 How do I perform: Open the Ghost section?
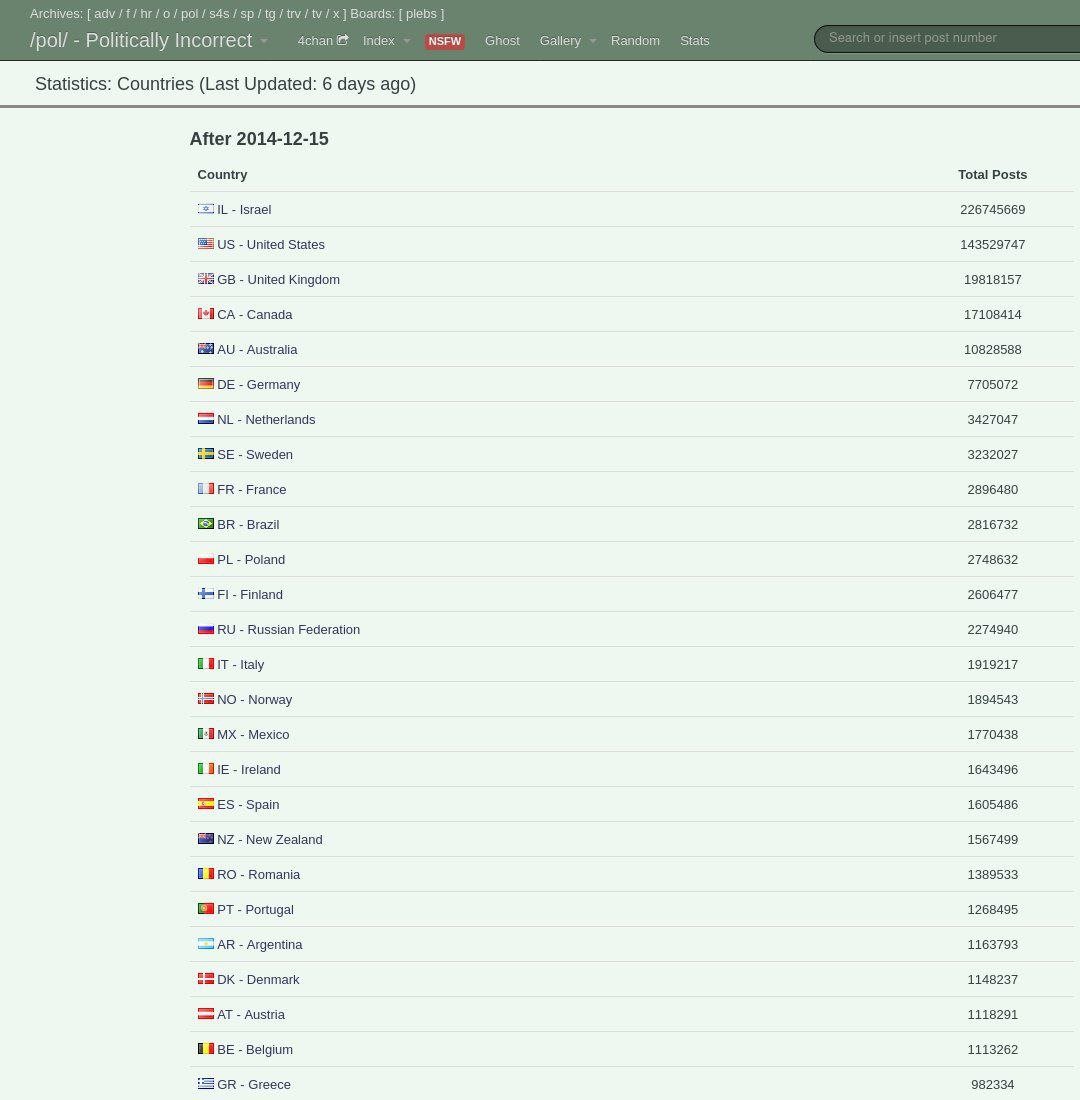502,40
